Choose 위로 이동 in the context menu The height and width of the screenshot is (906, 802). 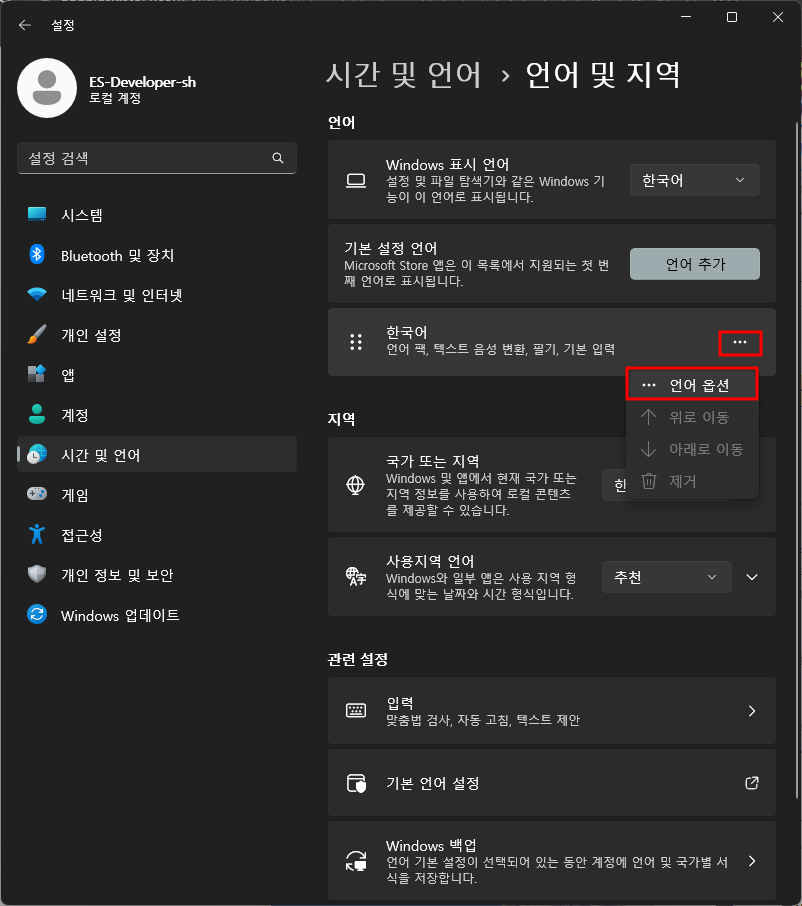pyautogui.click(x=692, y=417)
